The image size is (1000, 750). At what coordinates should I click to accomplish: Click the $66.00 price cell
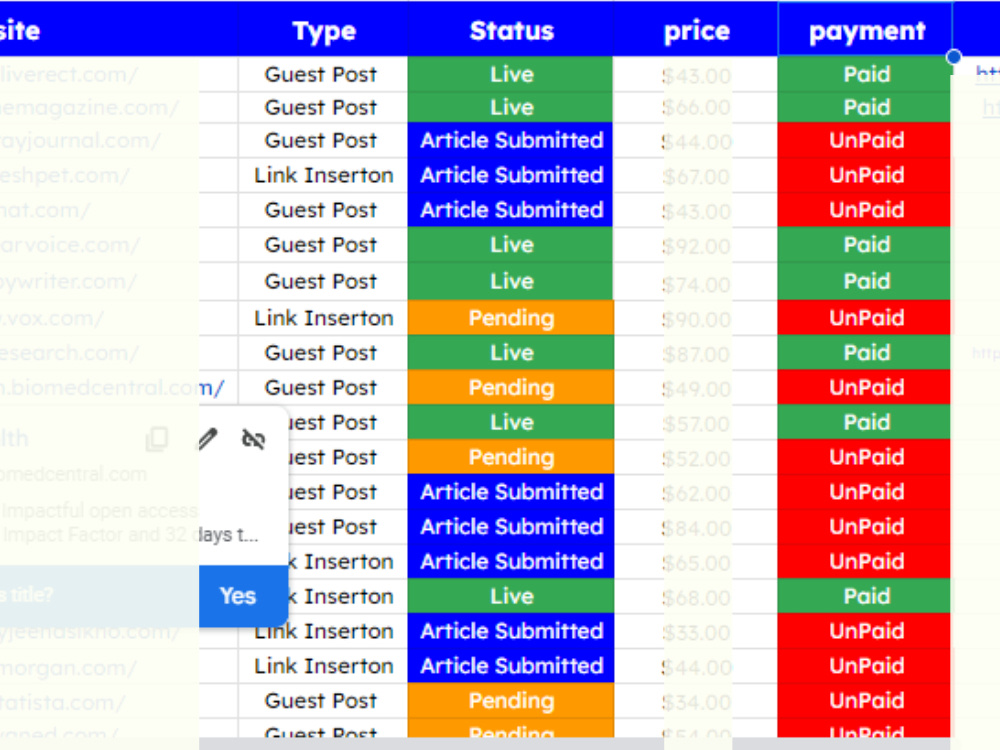(x=696, y=107)
